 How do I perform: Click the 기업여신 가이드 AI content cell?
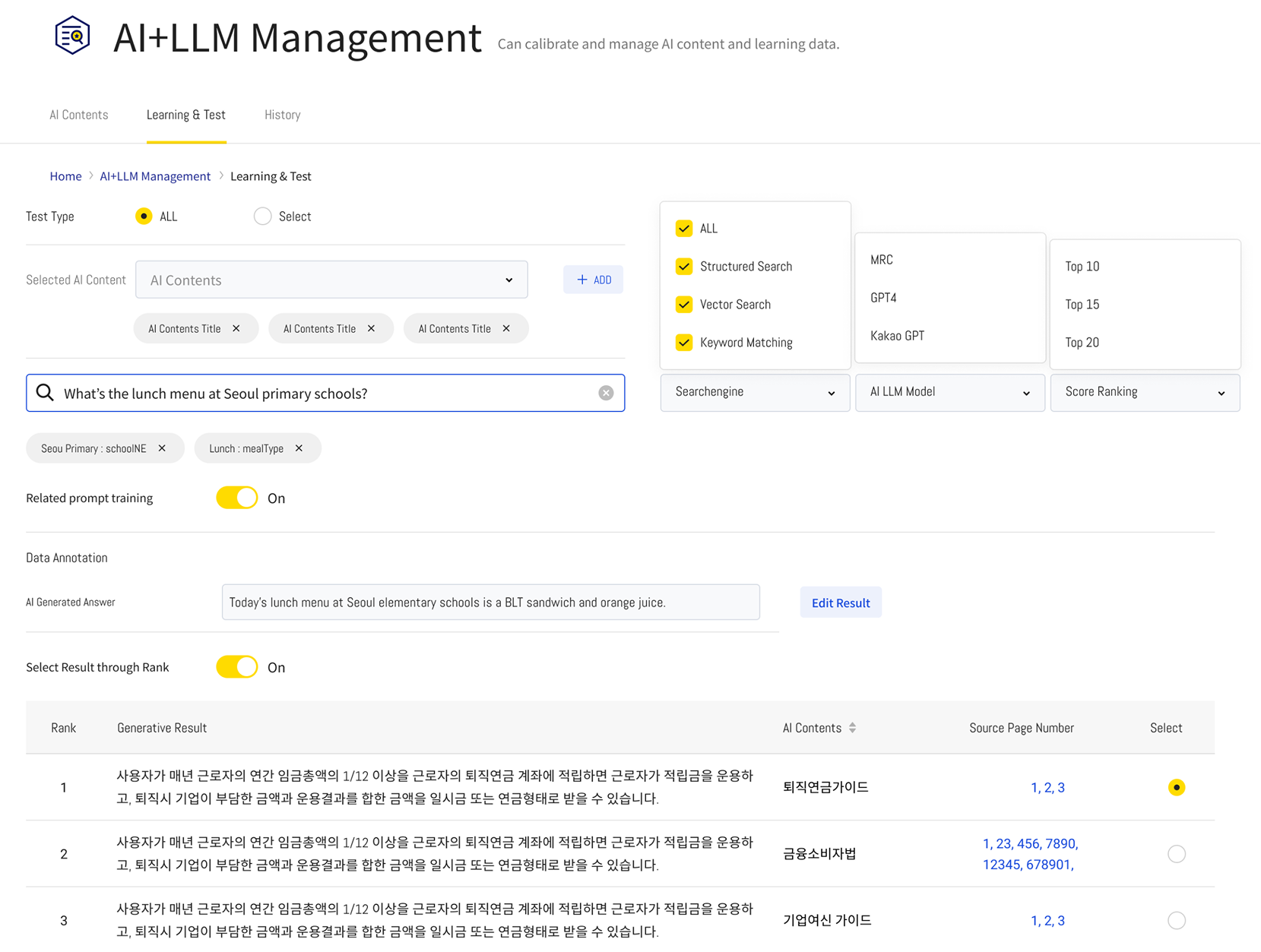(827, 920)
